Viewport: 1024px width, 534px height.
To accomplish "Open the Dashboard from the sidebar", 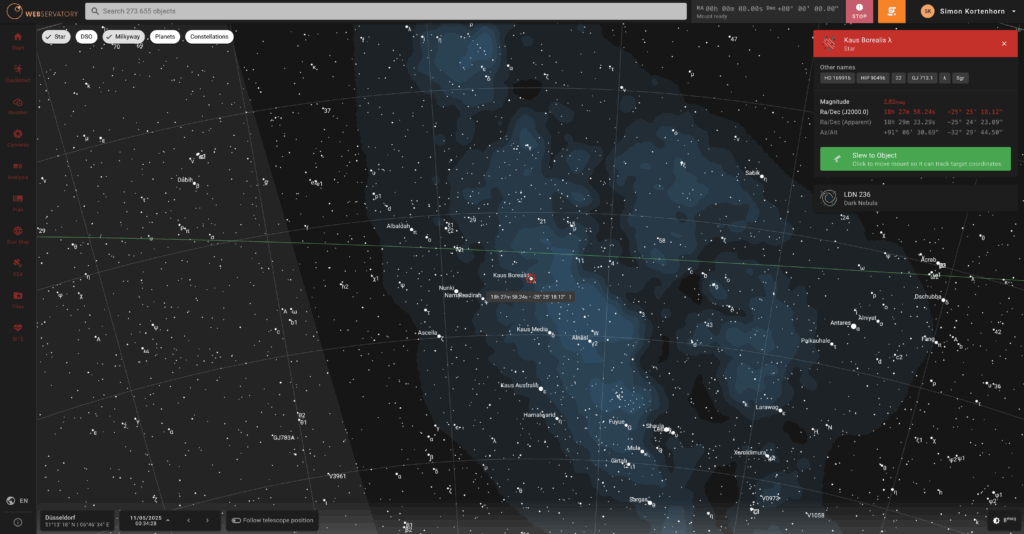I will pyautogui.click(x=18, y=72).
